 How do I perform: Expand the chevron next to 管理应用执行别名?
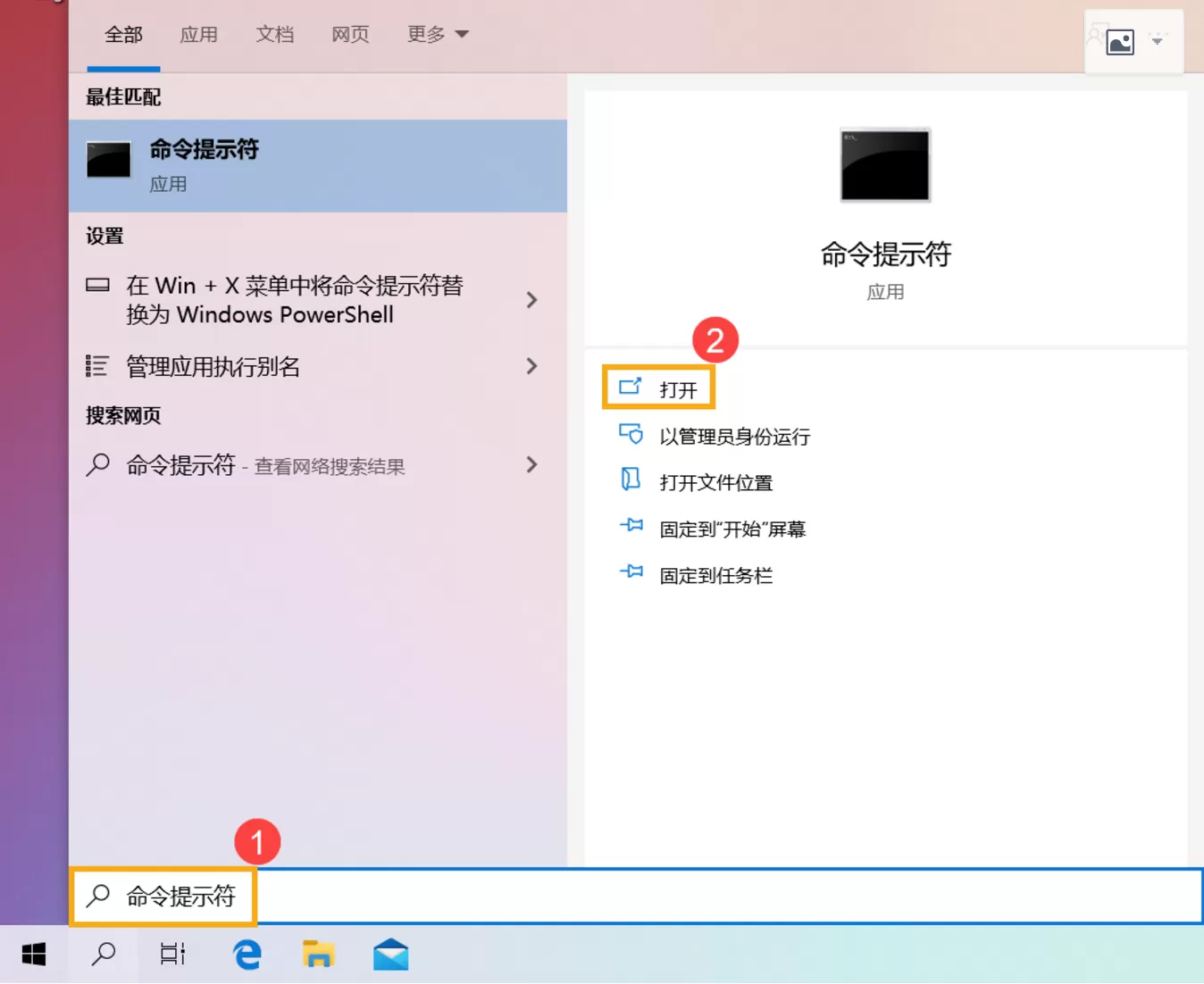click(531, 366)
